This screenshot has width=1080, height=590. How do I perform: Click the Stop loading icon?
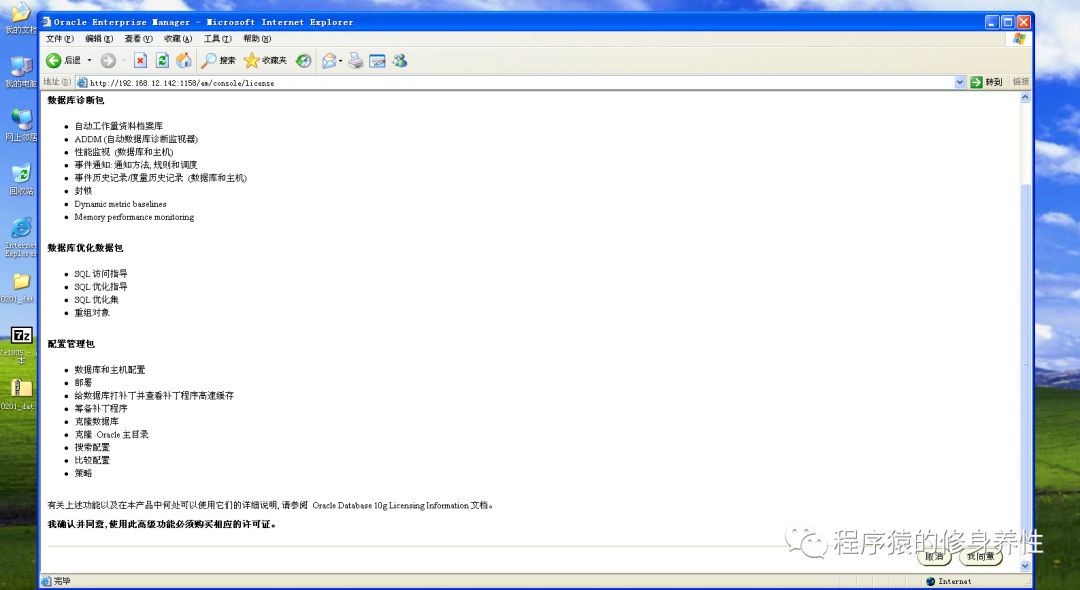140,60
